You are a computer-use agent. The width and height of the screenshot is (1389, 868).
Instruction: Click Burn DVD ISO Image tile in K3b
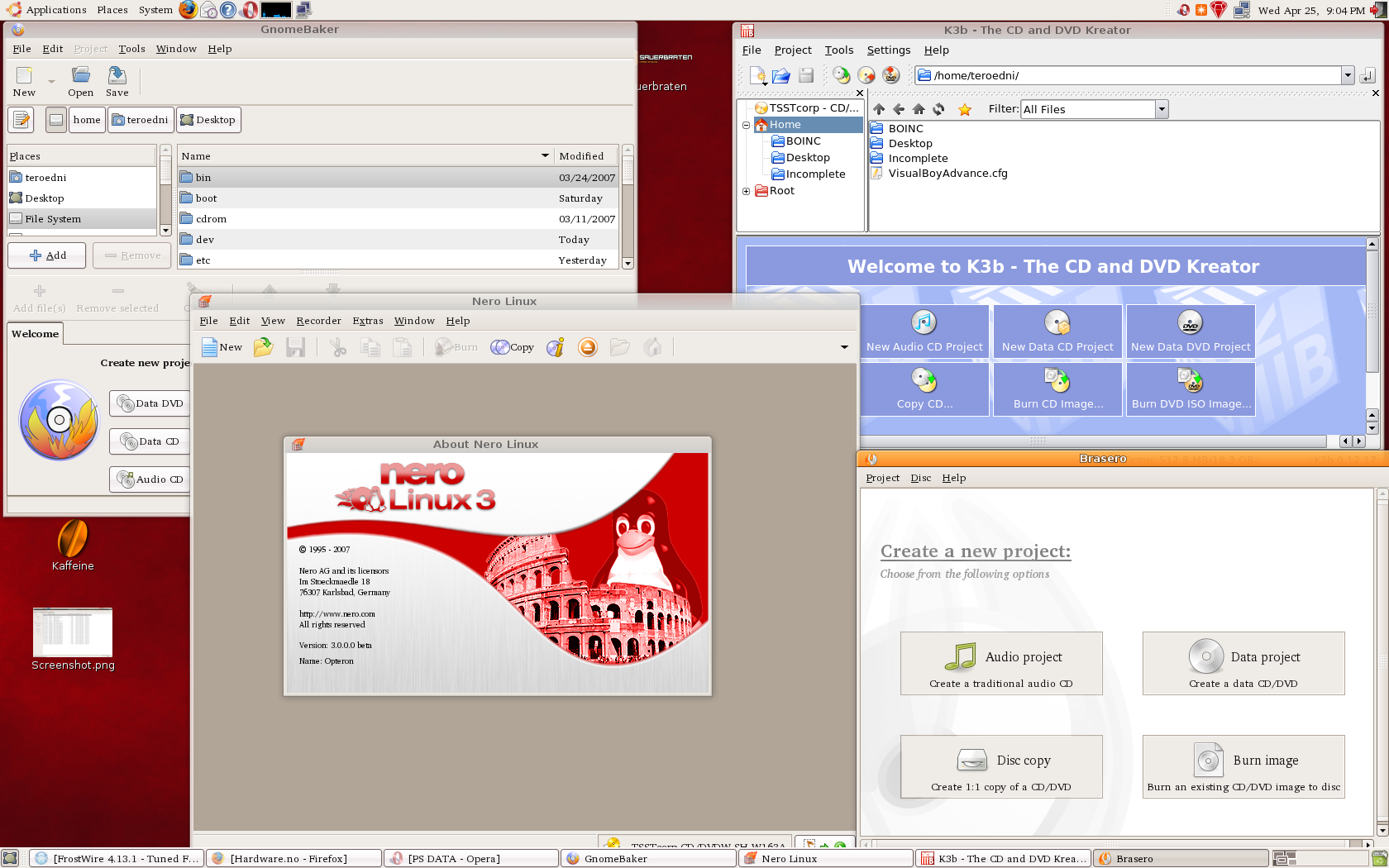(1191, 389)
